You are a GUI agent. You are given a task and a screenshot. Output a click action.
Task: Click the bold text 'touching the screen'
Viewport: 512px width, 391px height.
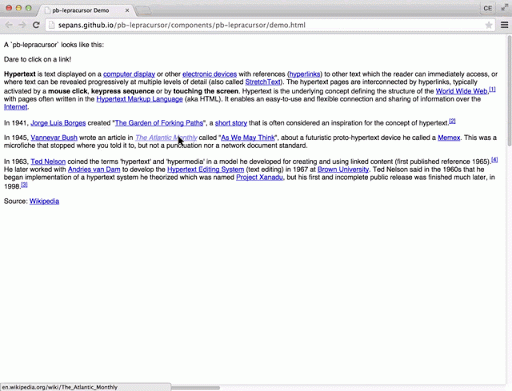coord(206,91)
